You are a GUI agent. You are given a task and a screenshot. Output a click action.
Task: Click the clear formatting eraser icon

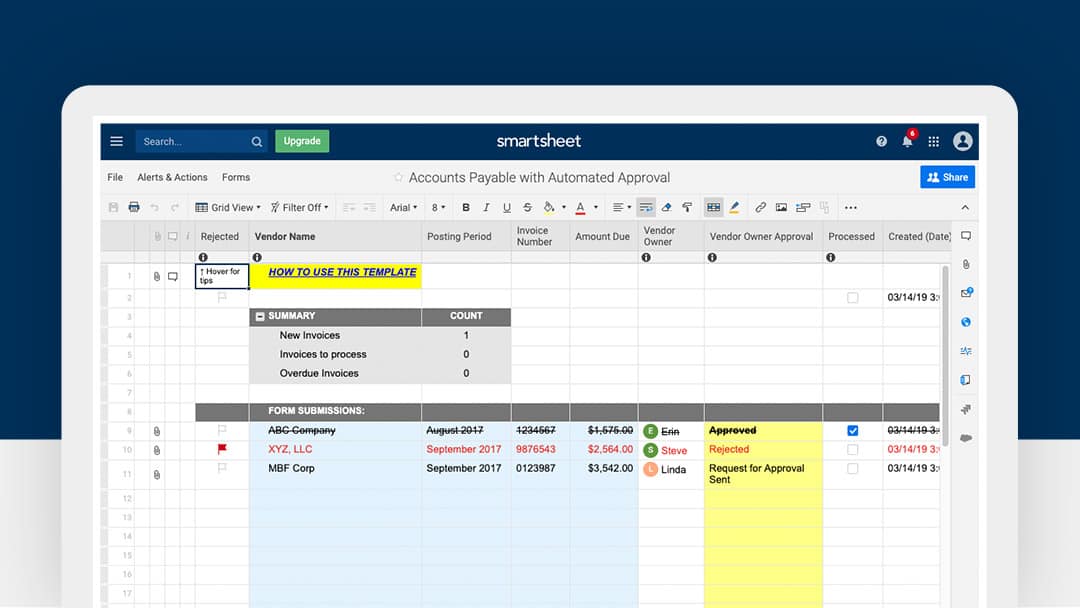[666, 208]
